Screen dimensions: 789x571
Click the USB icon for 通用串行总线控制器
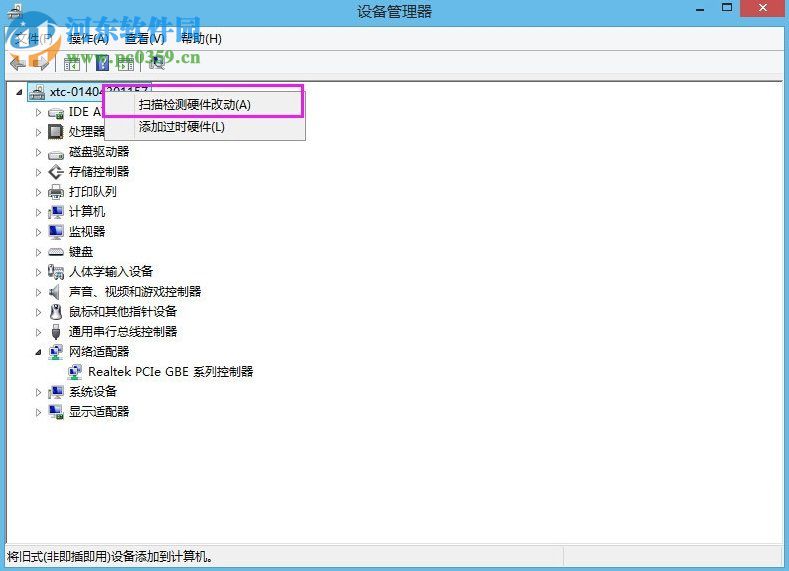56,332
